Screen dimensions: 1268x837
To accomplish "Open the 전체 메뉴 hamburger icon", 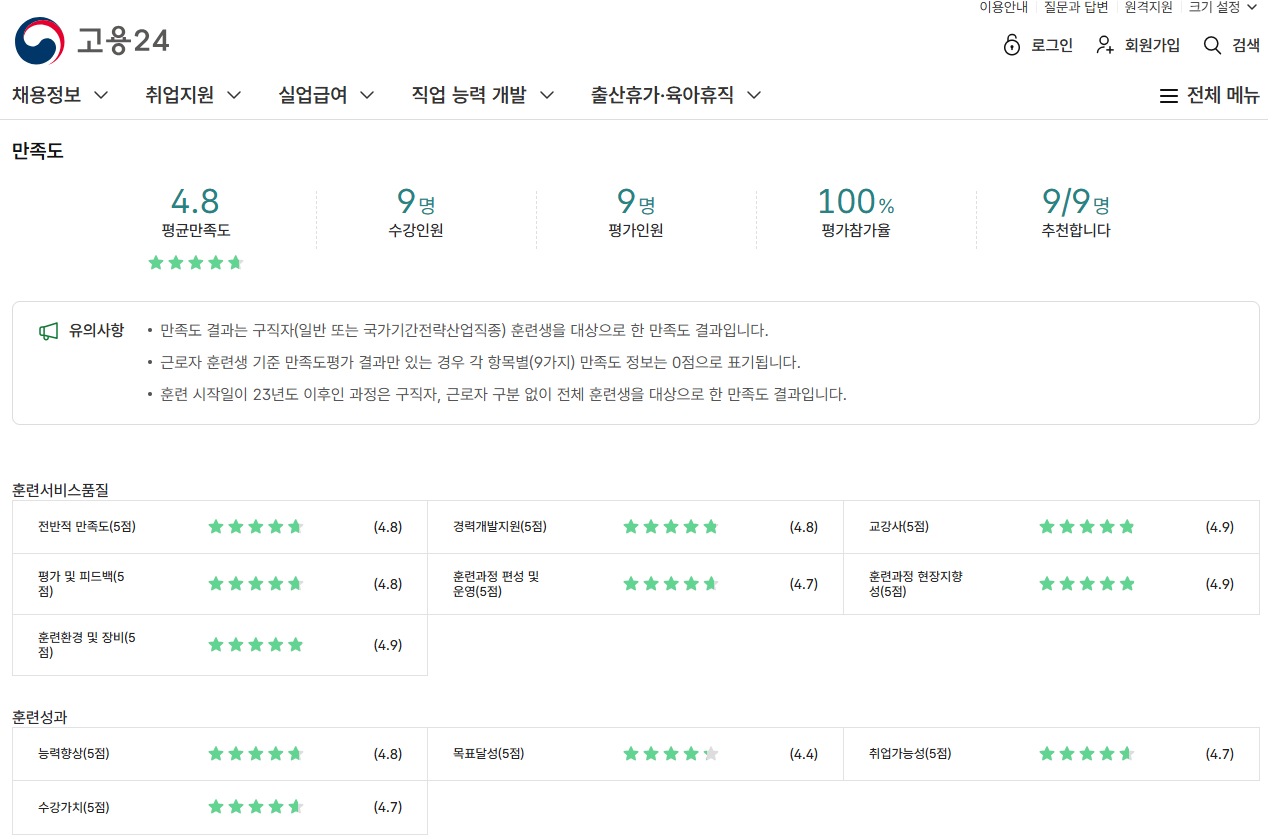I will pos(1168,96).
